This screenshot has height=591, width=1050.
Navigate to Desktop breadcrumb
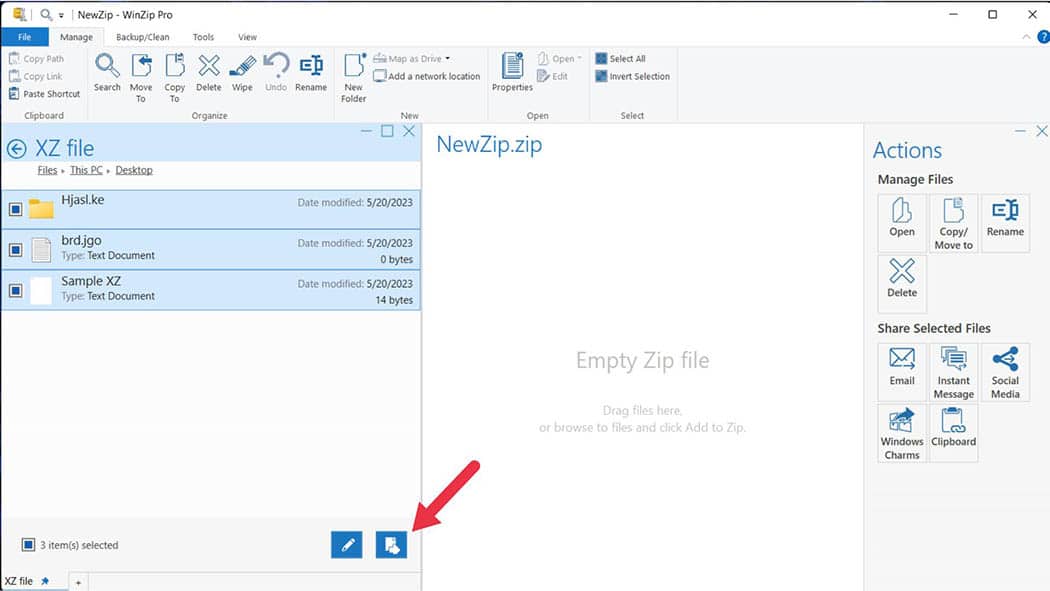[x=134, y=170]
